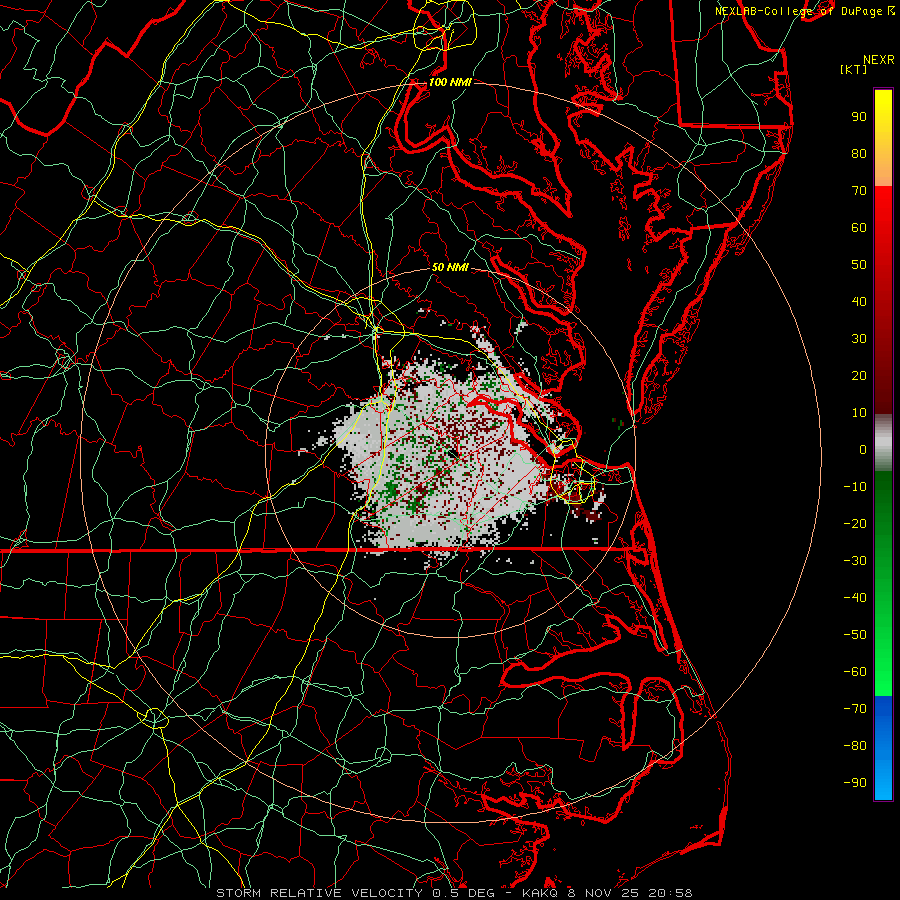Click the [KT] units label
The width and height of the screenshot is (900, 900).
(x=854, y=69)
